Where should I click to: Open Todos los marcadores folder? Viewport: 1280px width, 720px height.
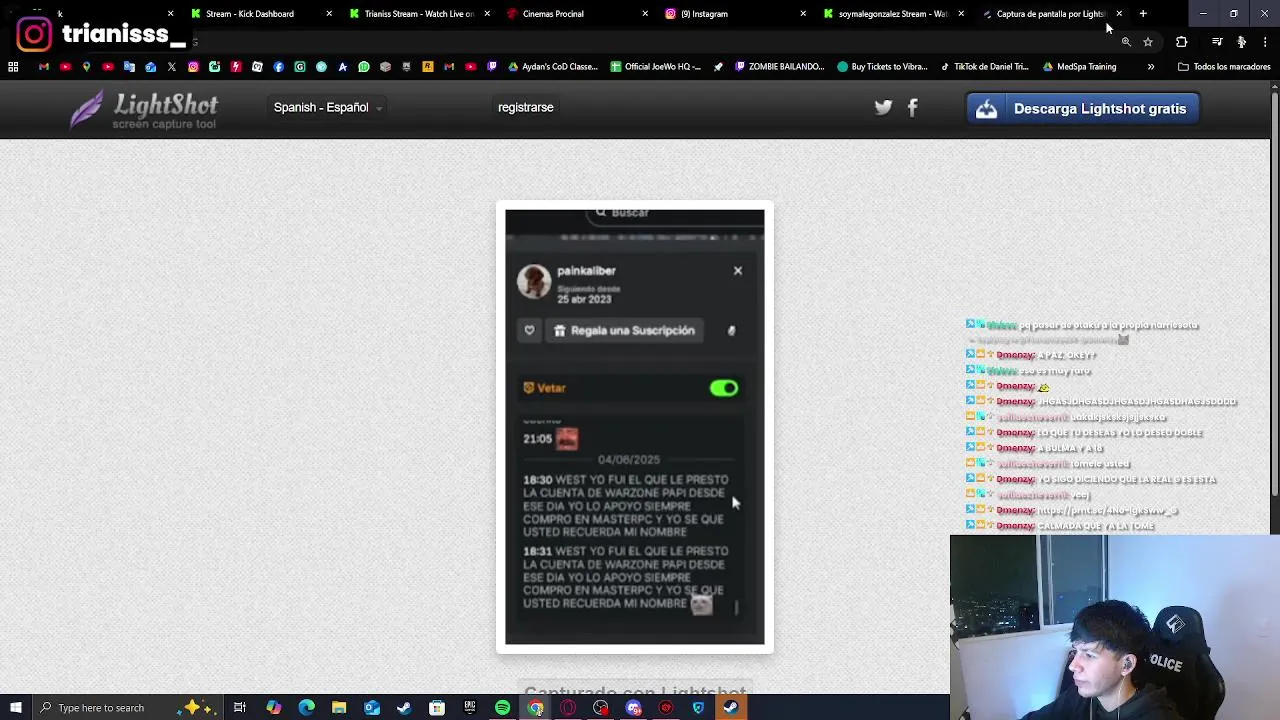tap(1224, 67)
